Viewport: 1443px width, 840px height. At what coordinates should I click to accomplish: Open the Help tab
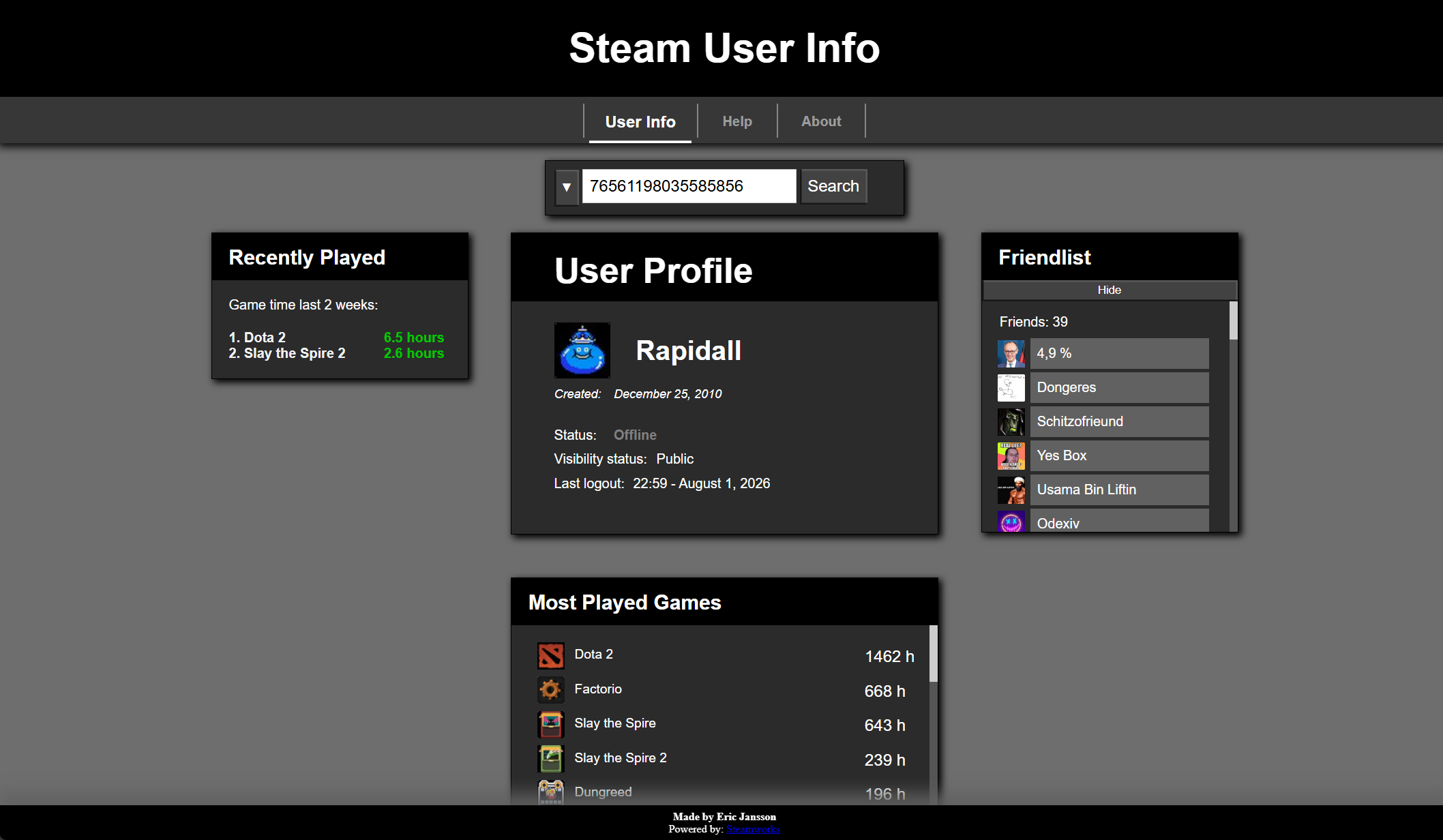tap(737, 121)
